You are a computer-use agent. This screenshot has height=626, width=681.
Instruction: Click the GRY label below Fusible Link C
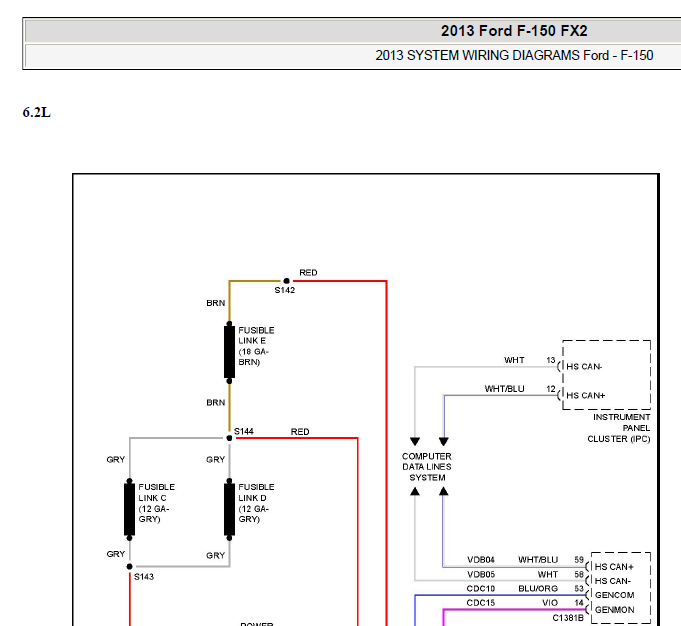(116, 554)
